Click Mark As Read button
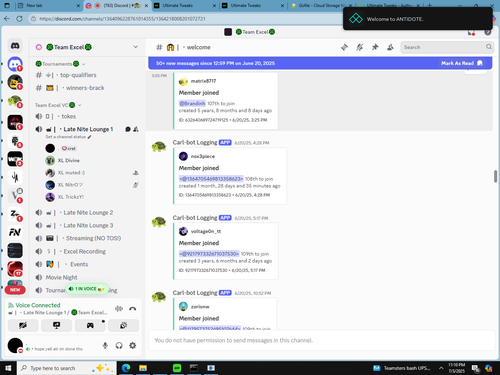Viewport: 500px width, 375px height. tap(462, 63)
